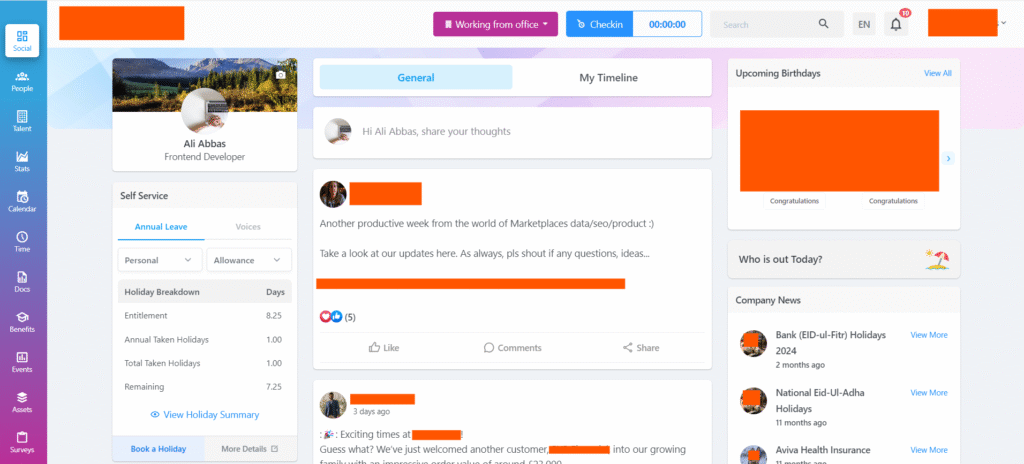This screenshot has height=464, width=1024.
Task: Select the Time sidebar icon
Action: 22,241
